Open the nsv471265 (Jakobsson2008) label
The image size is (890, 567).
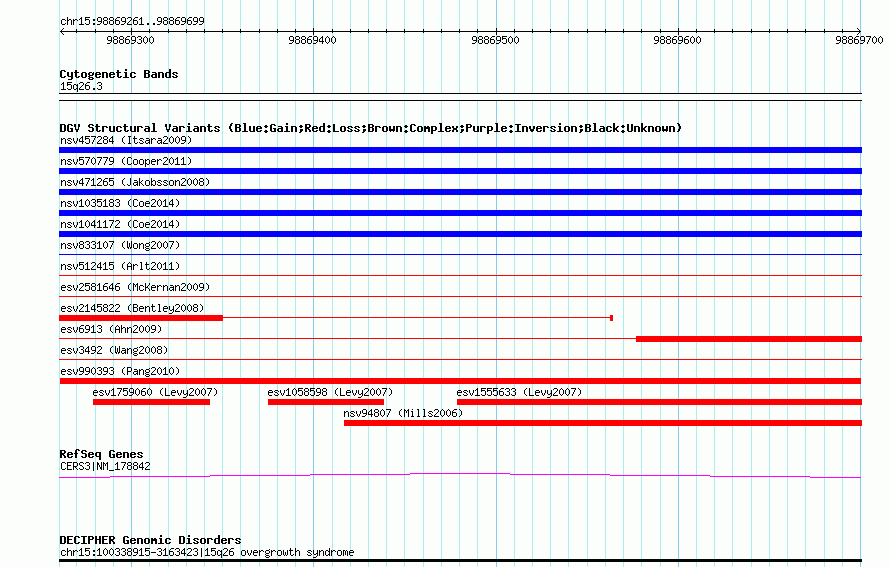click(135, 182)
